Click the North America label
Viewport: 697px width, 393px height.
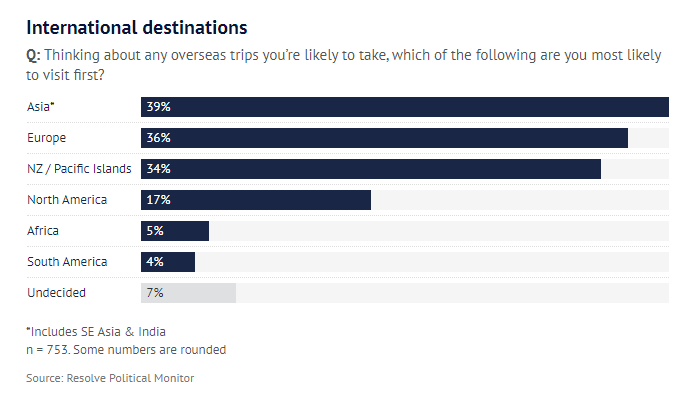[x=67, y=200]
